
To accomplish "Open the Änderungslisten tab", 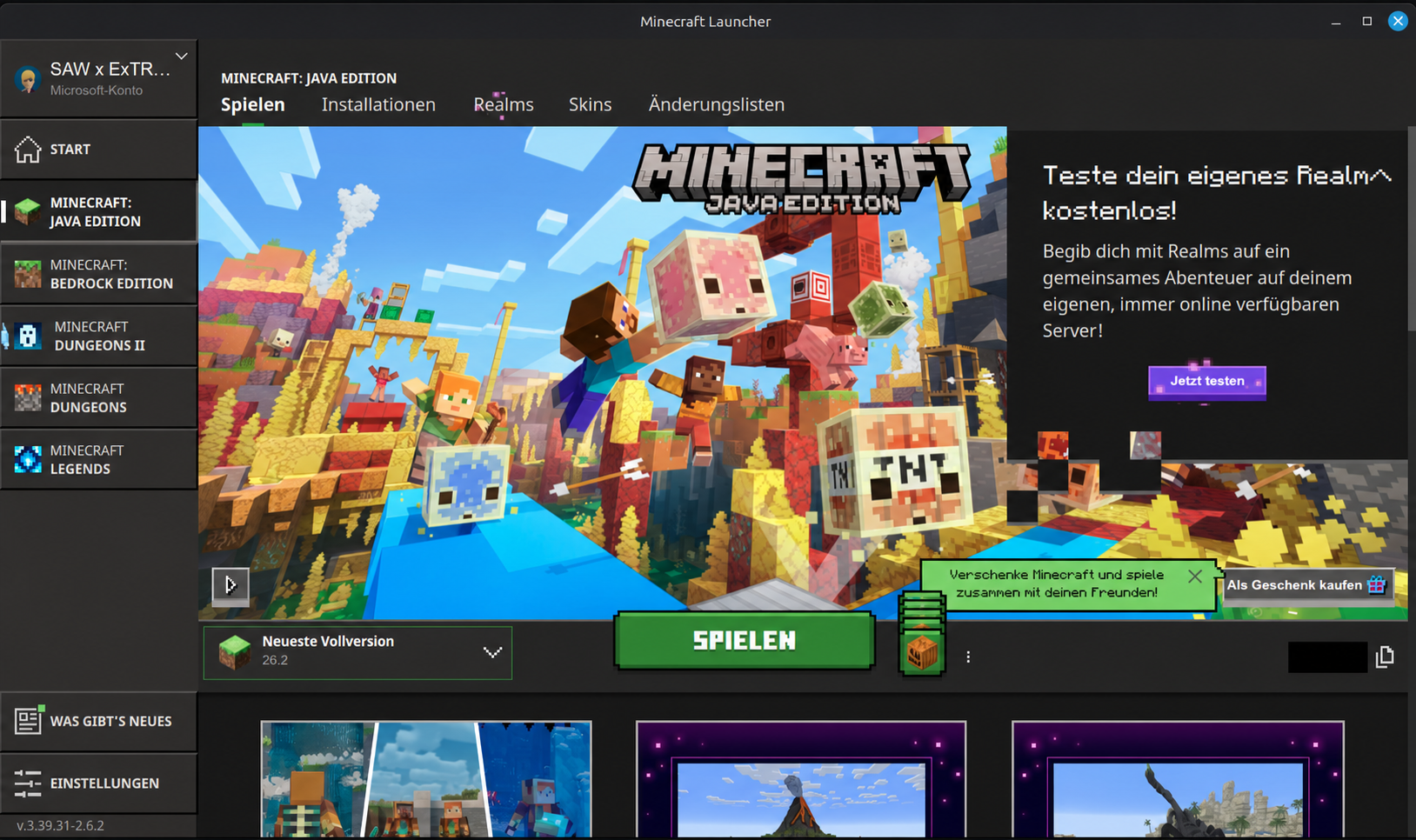I will point(717,104).
